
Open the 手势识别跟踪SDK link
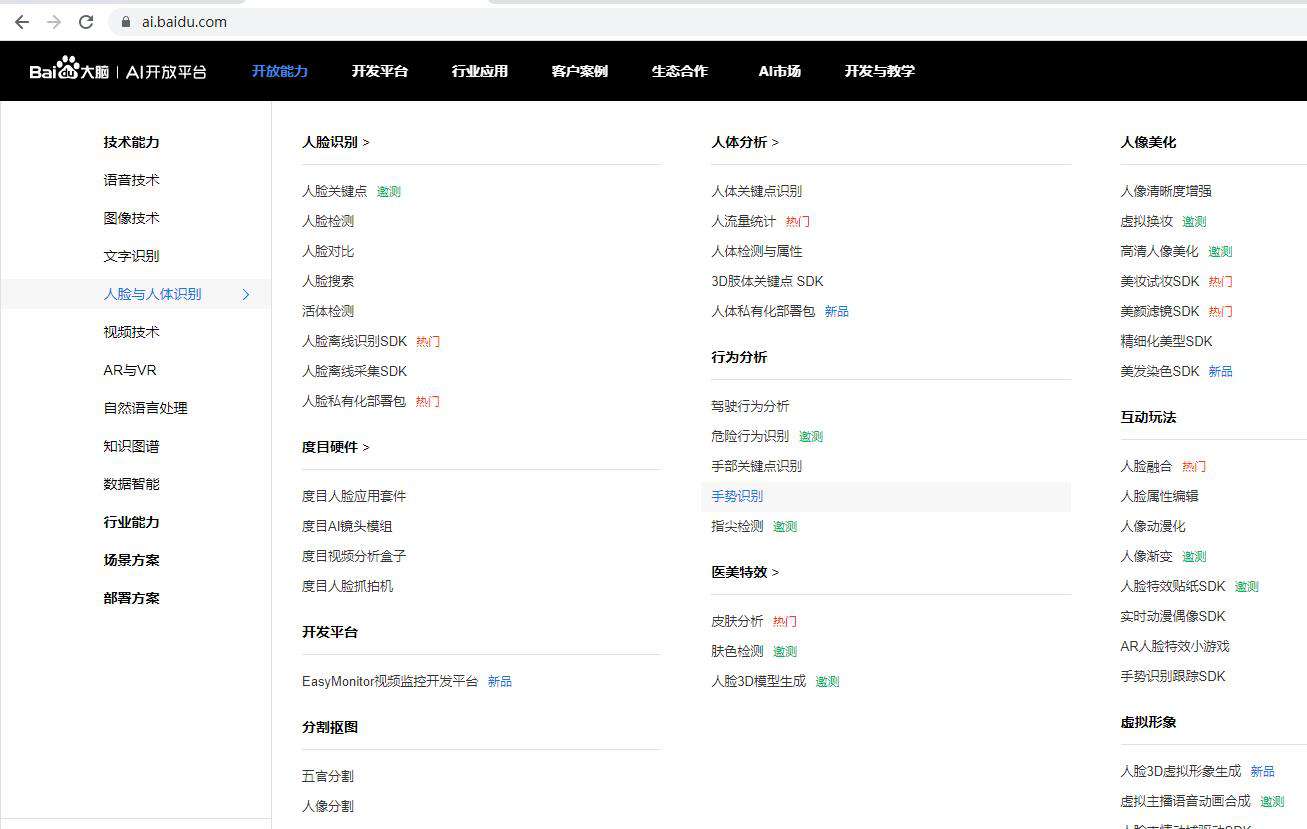[x=1173, y=676]
